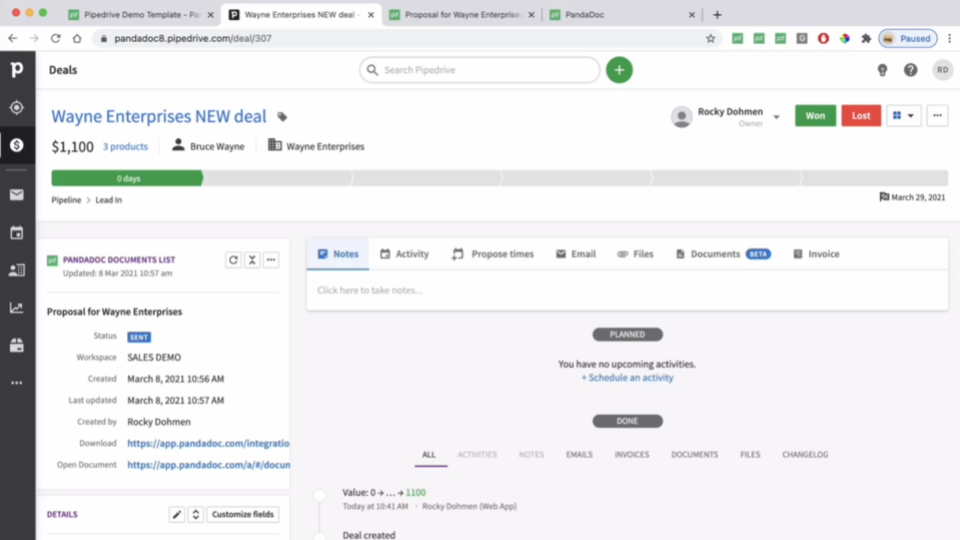The width and height of the screenshot is (960, 540).
Task: Filter history by DOCUMENTS
Action: (694, 454)
